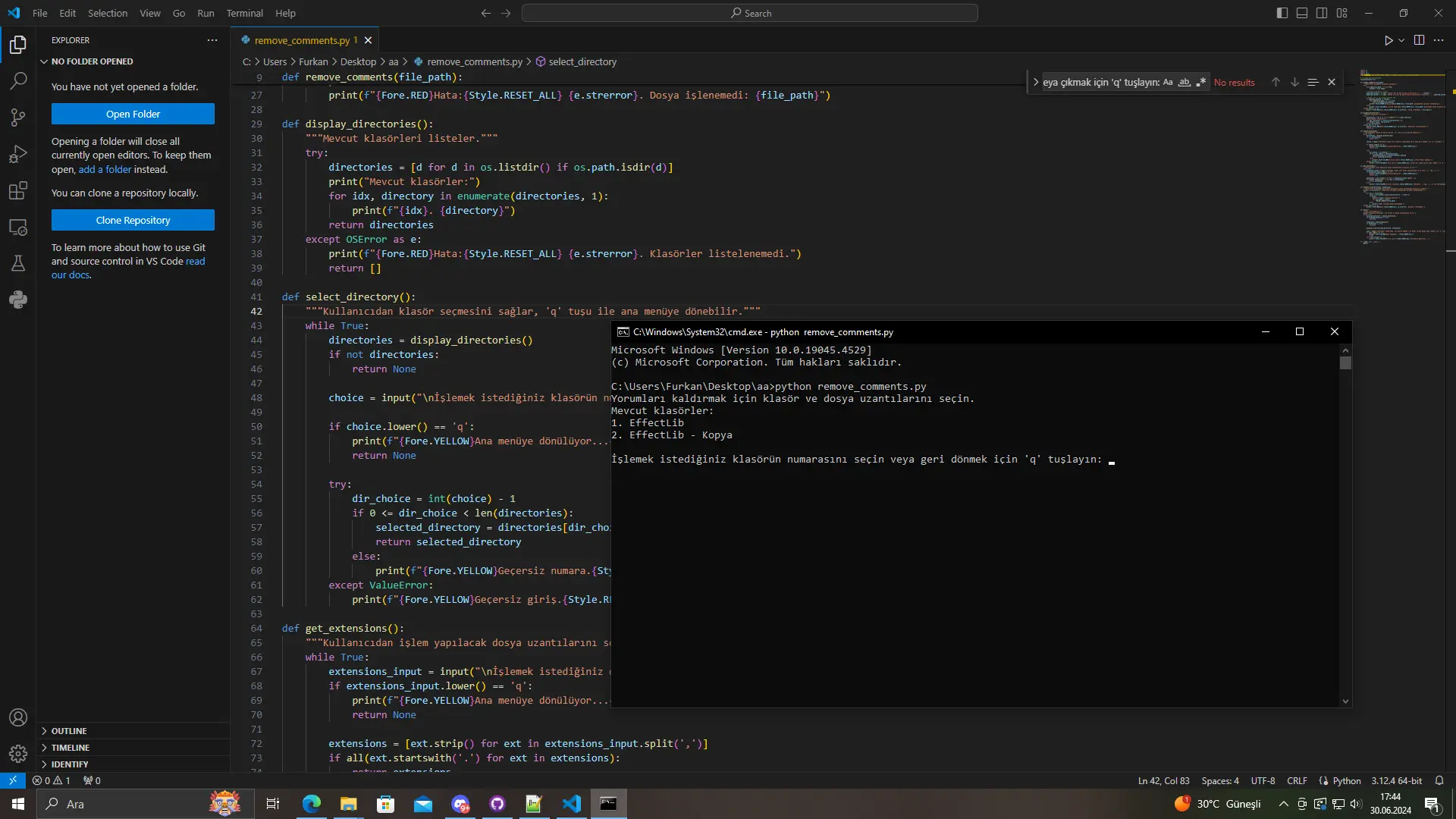Click 'read our docs' link
Image resolution: width=1456 pixels, height=819 pixels.
[195, 261]
